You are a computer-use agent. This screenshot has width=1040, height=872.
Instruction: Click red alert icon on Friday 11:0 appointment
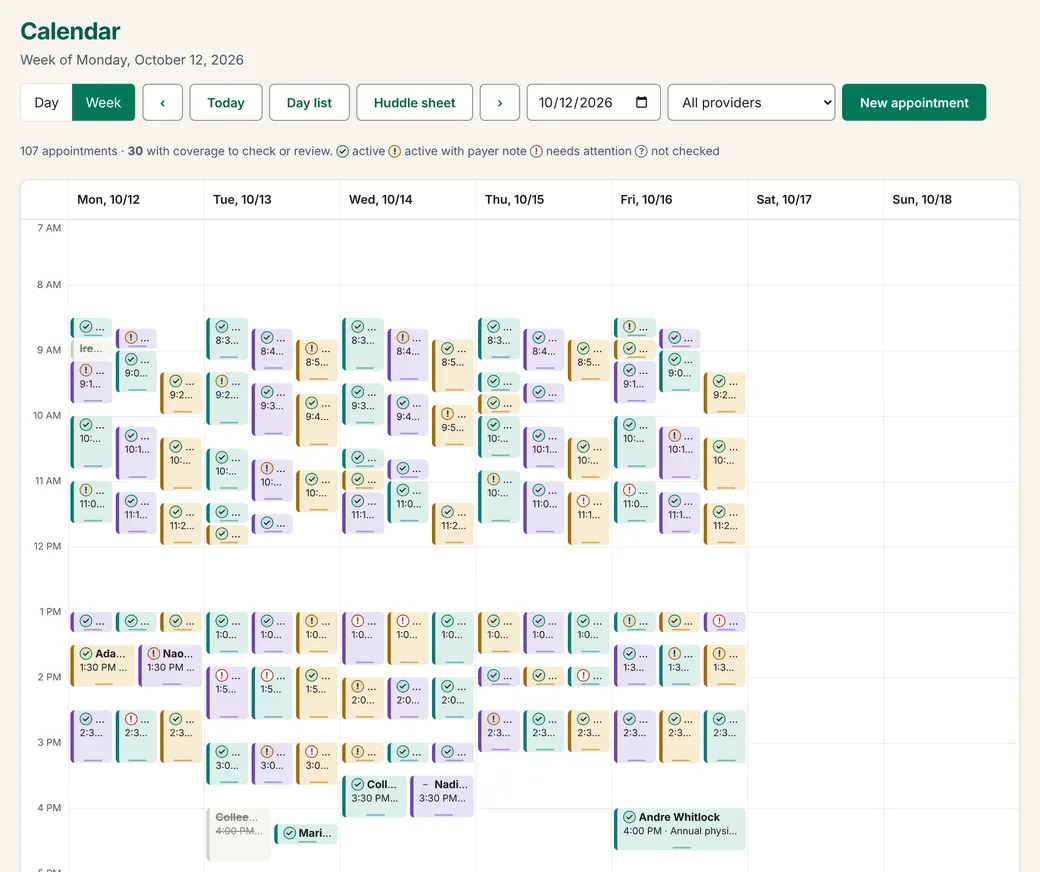pos(629,490)
